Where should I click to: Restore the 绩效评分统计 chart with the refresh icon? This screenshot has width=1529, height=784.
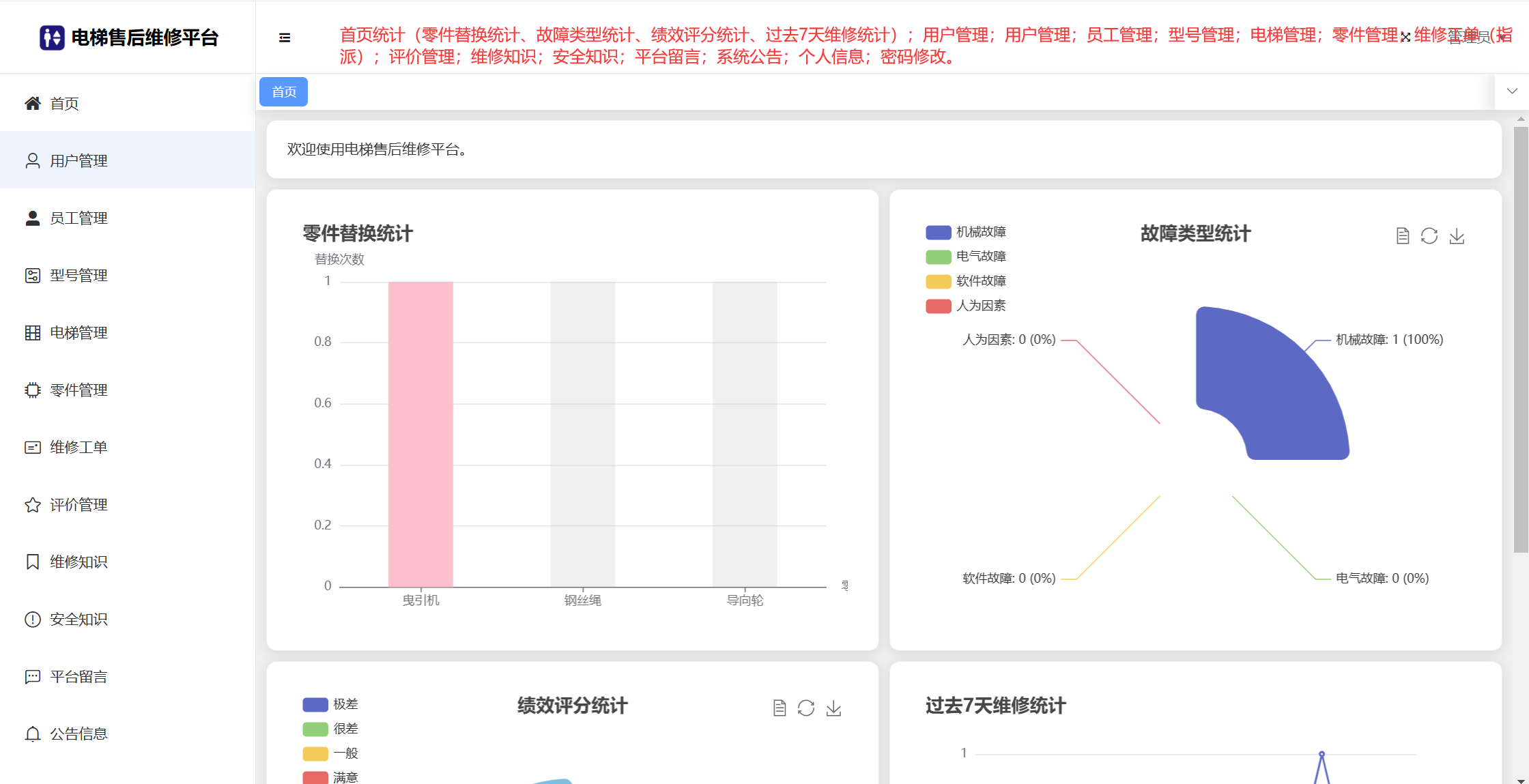(806, 708)
